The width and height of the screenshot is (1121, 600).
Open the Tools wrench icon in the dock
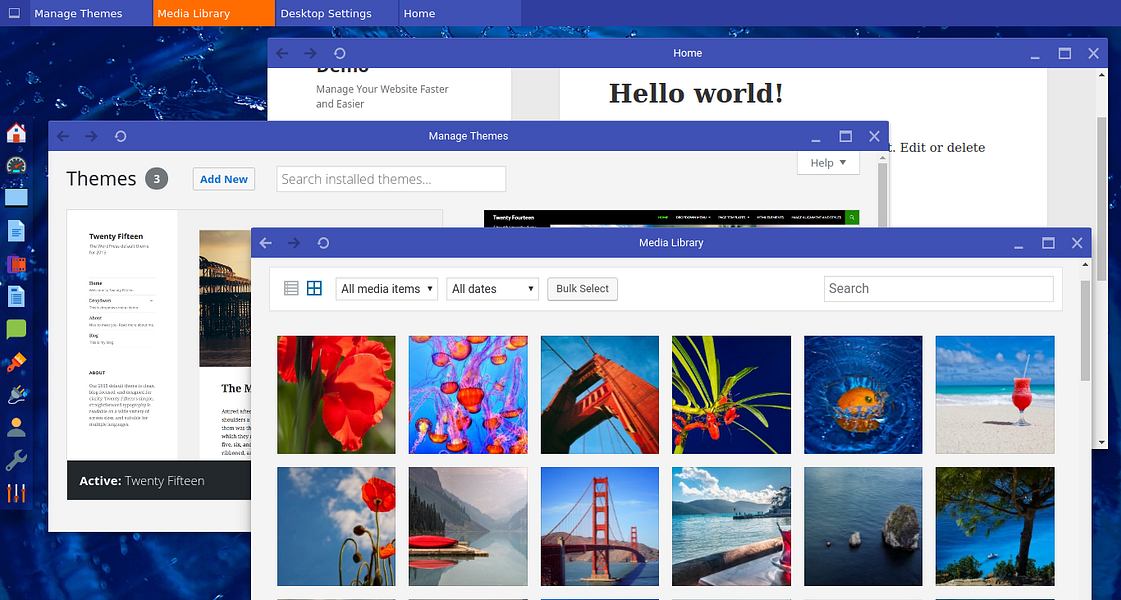coord(16,461)
